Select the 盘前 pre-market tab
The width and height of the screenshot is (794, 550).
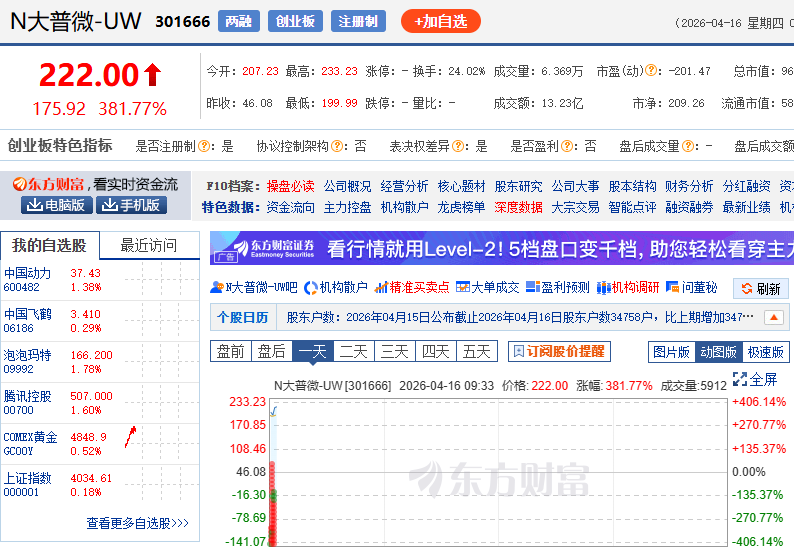pyautogui.click(x=230, y=352)
